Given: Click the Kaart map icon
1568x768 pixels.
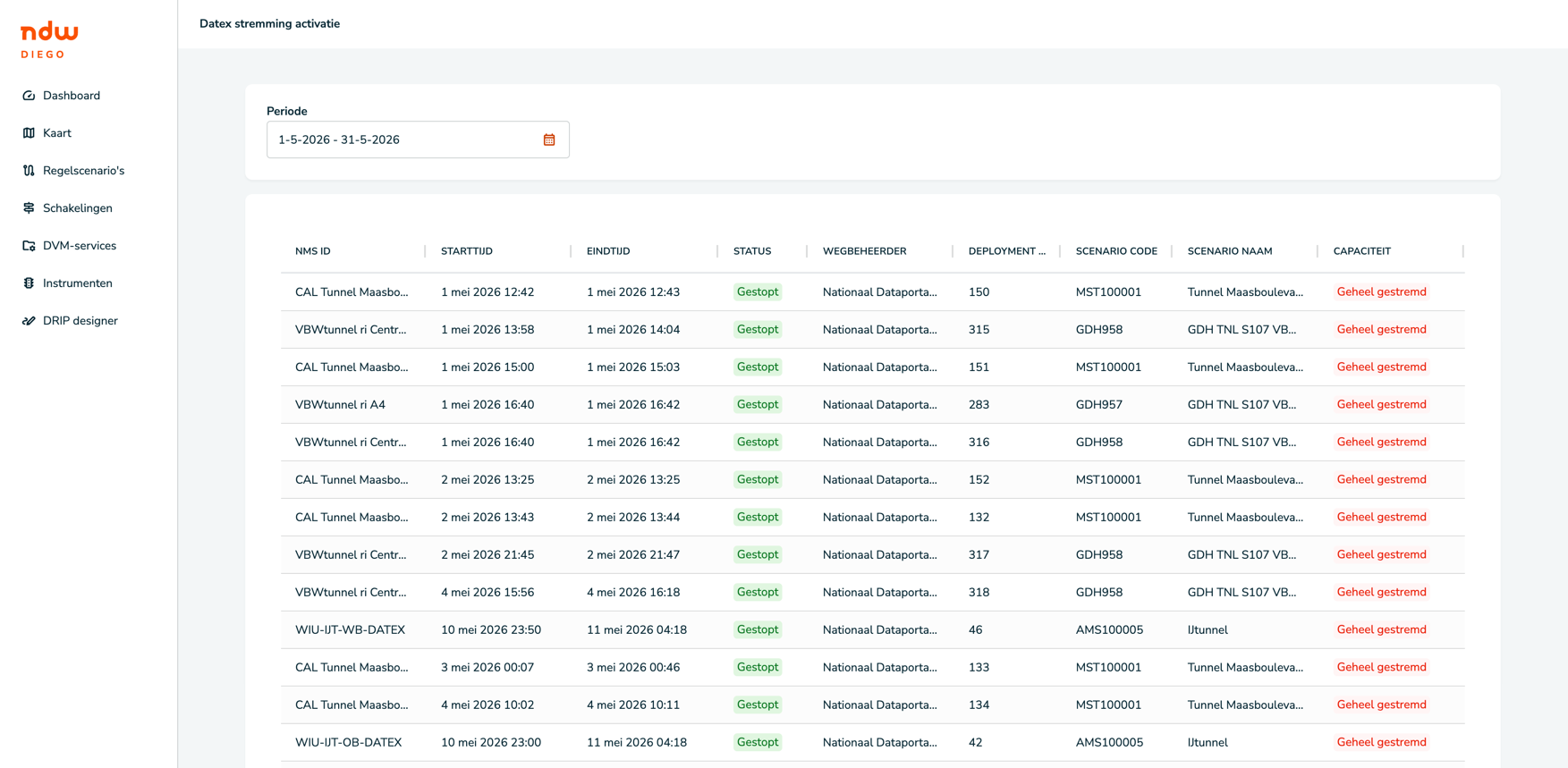Looking at the screenshot, I should coord(29,133).
